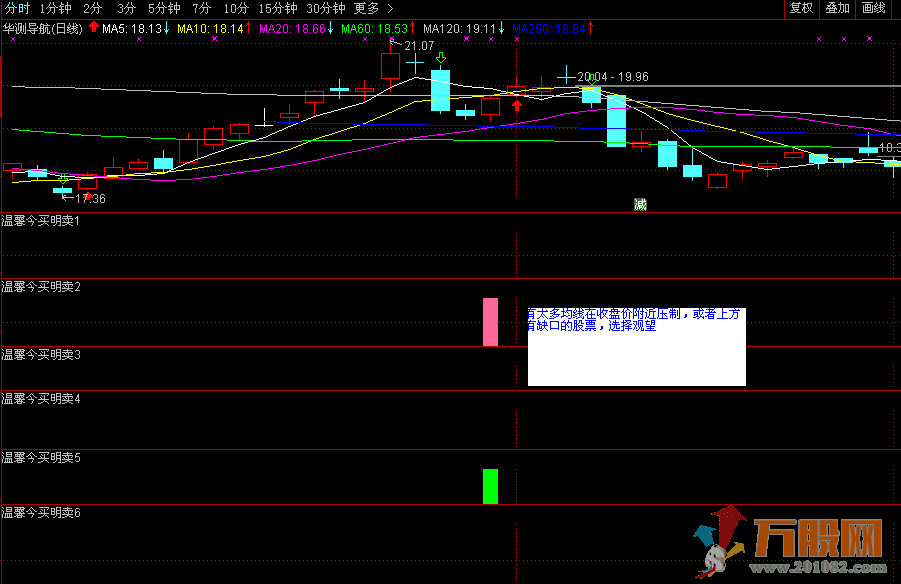This screenshot has width=901, height=584.
Task: Click the 减 marker icon under candles
Action: click(x=640, y=205)
